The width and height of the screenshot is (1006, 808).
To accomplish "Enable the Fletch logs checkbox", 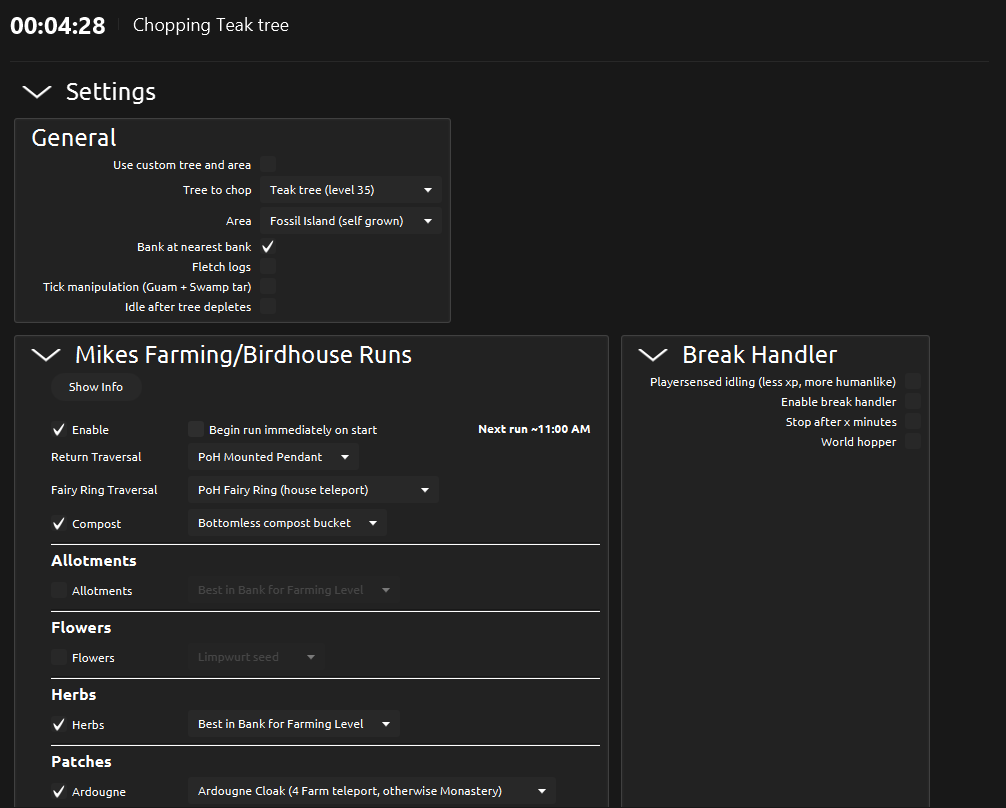I will pos(268,267).
